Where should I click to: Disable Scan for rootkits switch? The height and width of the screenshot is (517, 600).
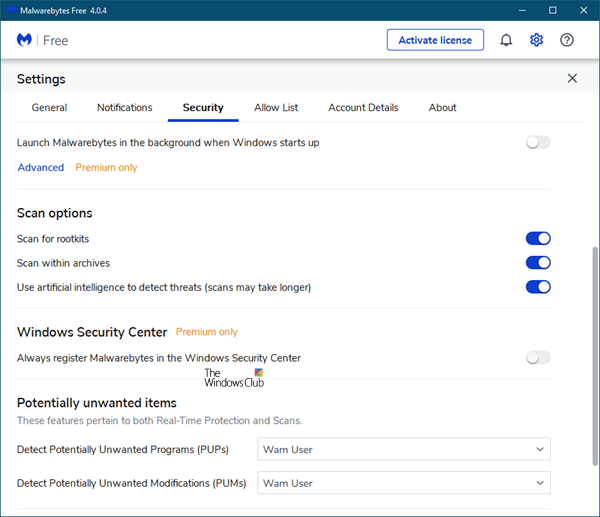[538, 238]
